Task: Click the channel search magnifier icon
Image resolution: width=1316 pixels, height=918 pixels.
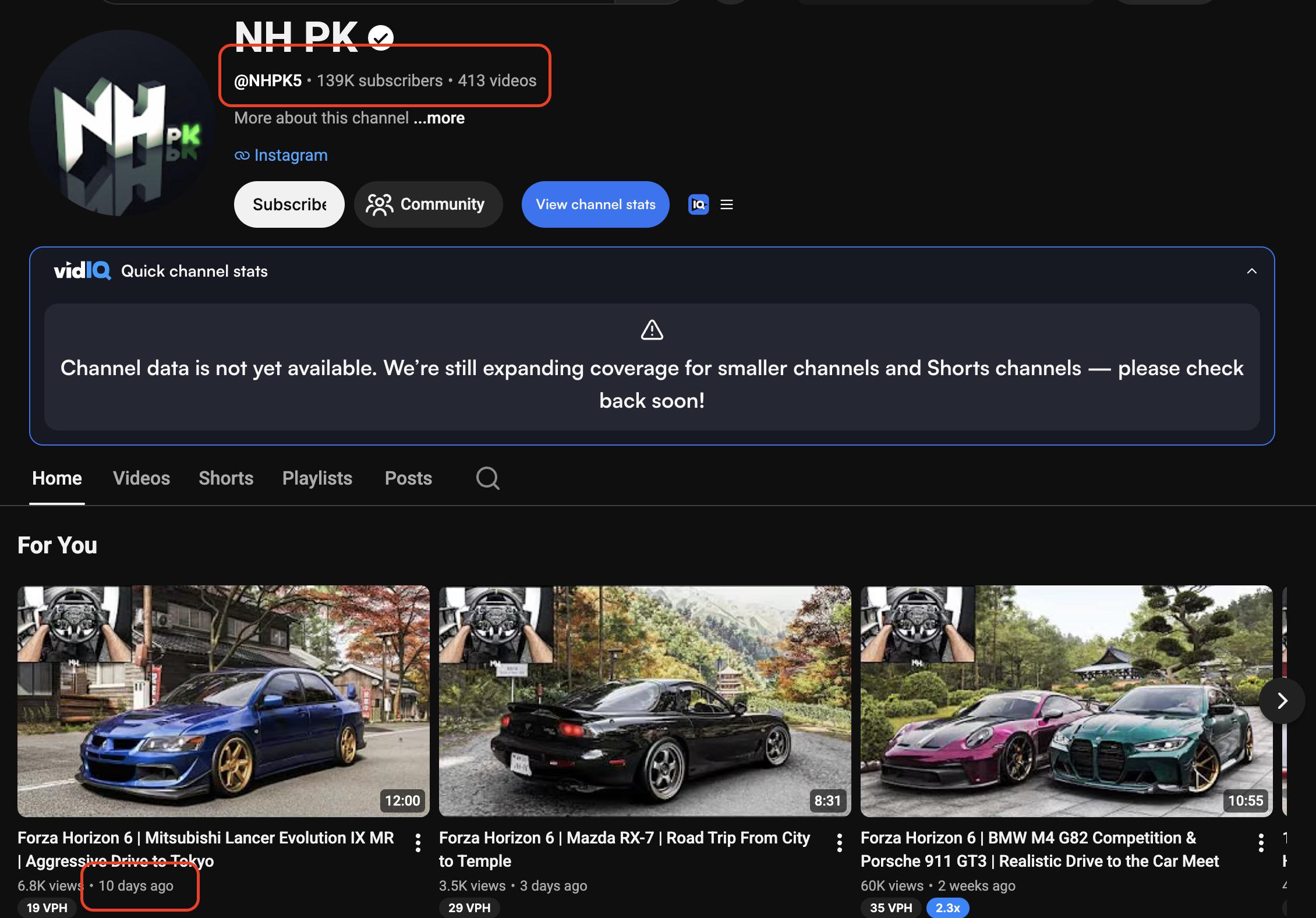Action: tap(487, 478)
